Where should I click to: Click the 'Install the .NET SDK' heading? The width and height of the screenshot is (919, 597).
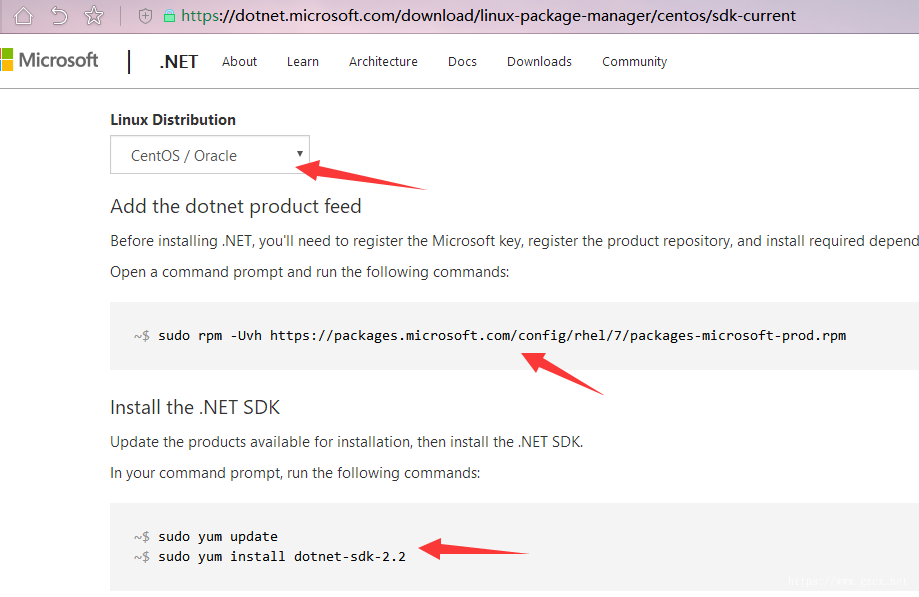(x=195, y=407)
